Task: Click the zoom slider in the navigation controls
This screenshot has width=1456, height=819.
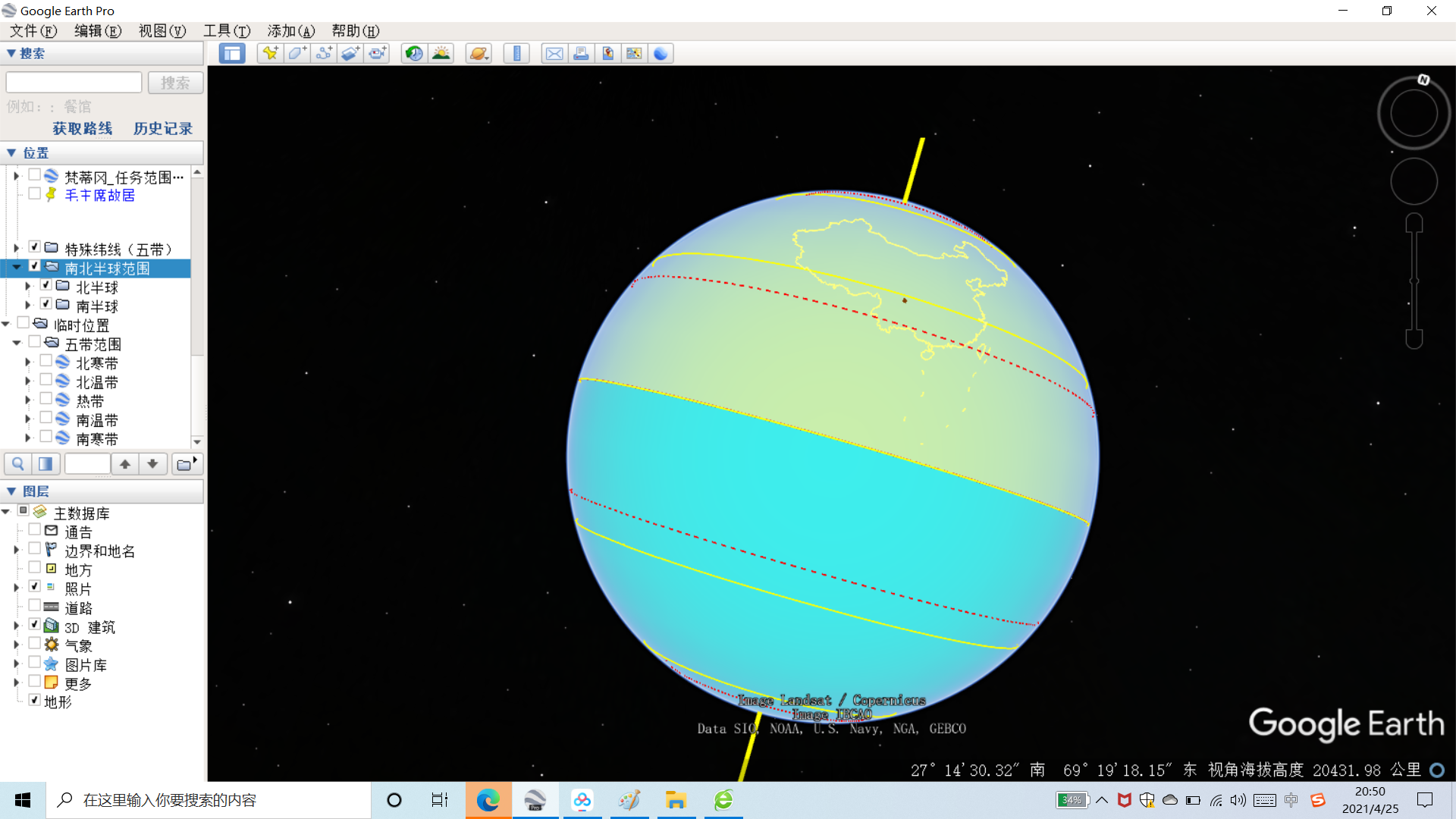Action: (1414, 281)
